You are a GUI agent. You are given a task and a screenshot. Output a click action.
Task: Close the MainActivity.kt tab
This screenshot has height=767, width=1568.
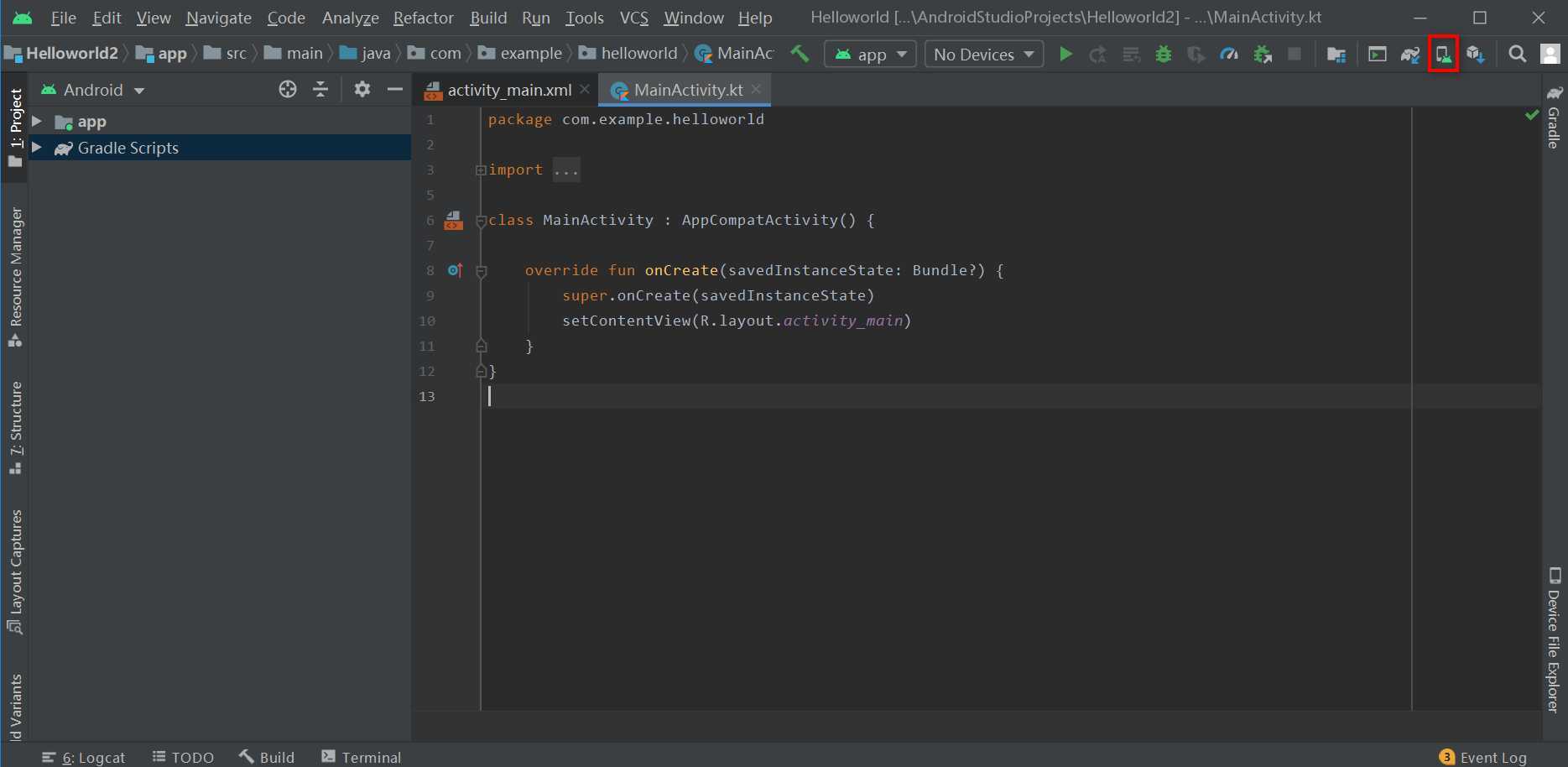point(756,89)
